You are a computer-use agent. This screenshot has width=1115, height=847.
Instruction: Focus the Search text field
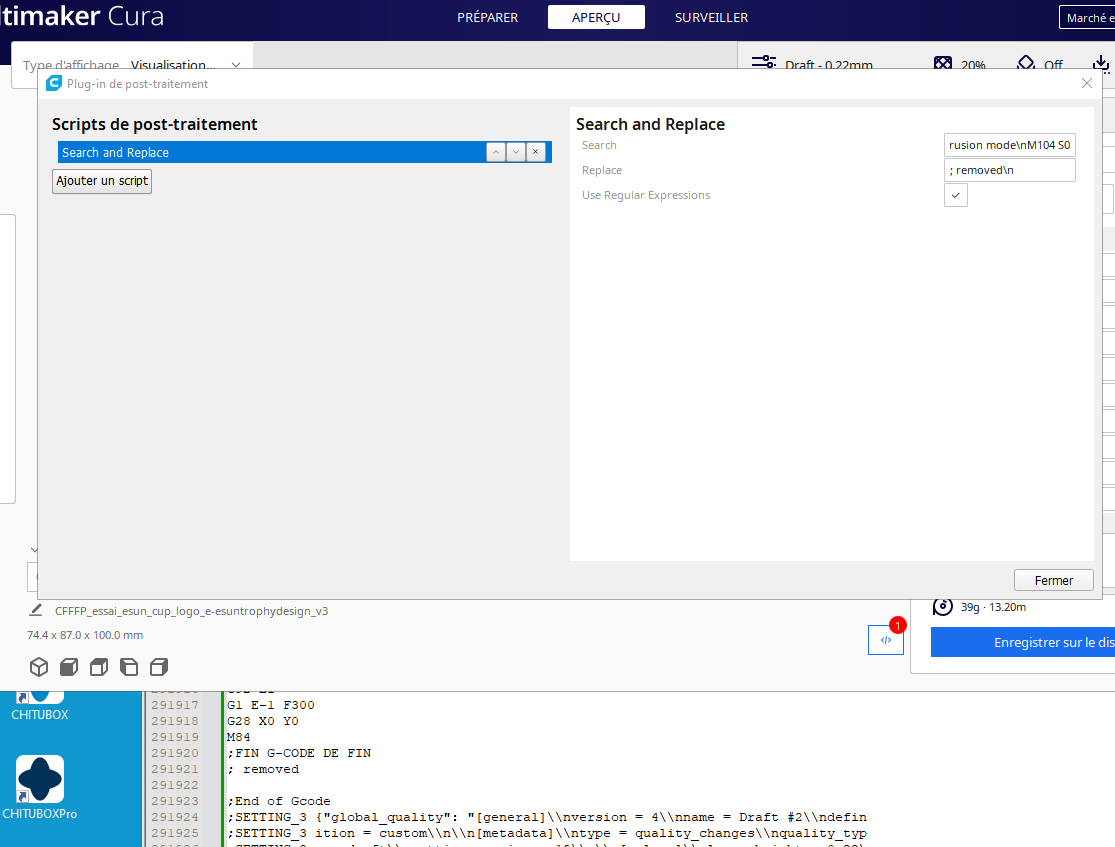tap(1009, 145)
